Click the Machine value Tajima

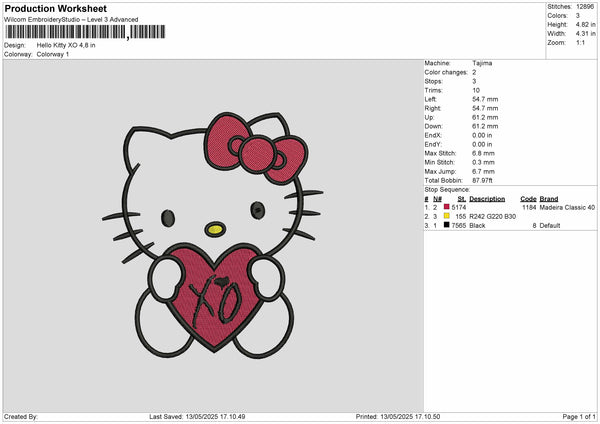coord(482,63)
